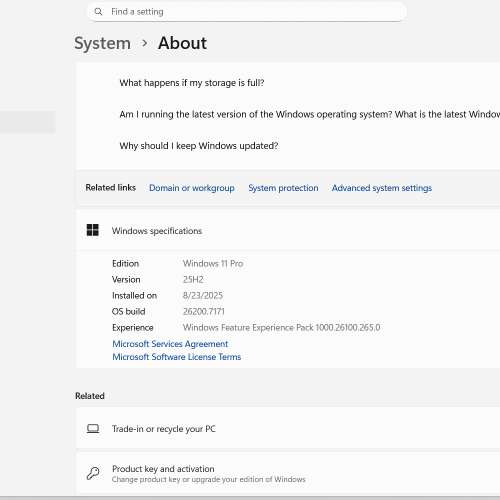Select the Windows Feature Experience Pack text
500x500 pixels.
coord(281,327)
